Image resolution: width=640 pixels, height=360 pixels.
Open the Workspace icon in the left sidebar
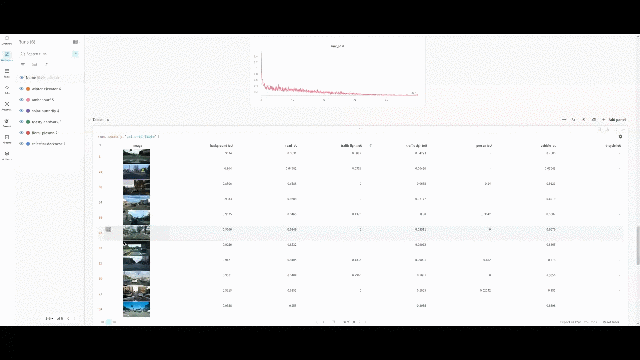click(7, 56)
